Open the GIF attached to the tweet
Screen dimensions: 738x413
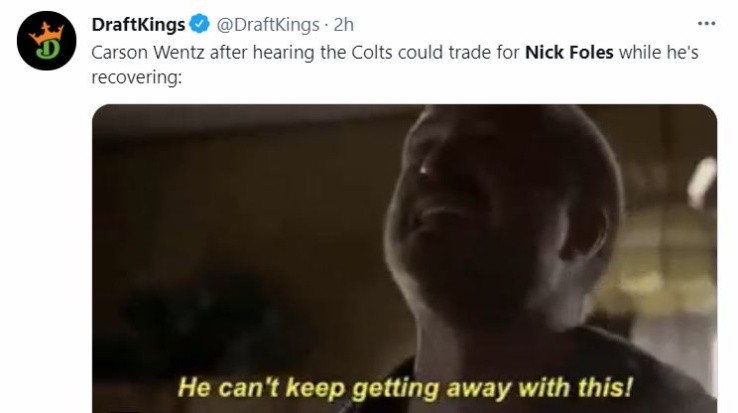[x=404, y=259]
